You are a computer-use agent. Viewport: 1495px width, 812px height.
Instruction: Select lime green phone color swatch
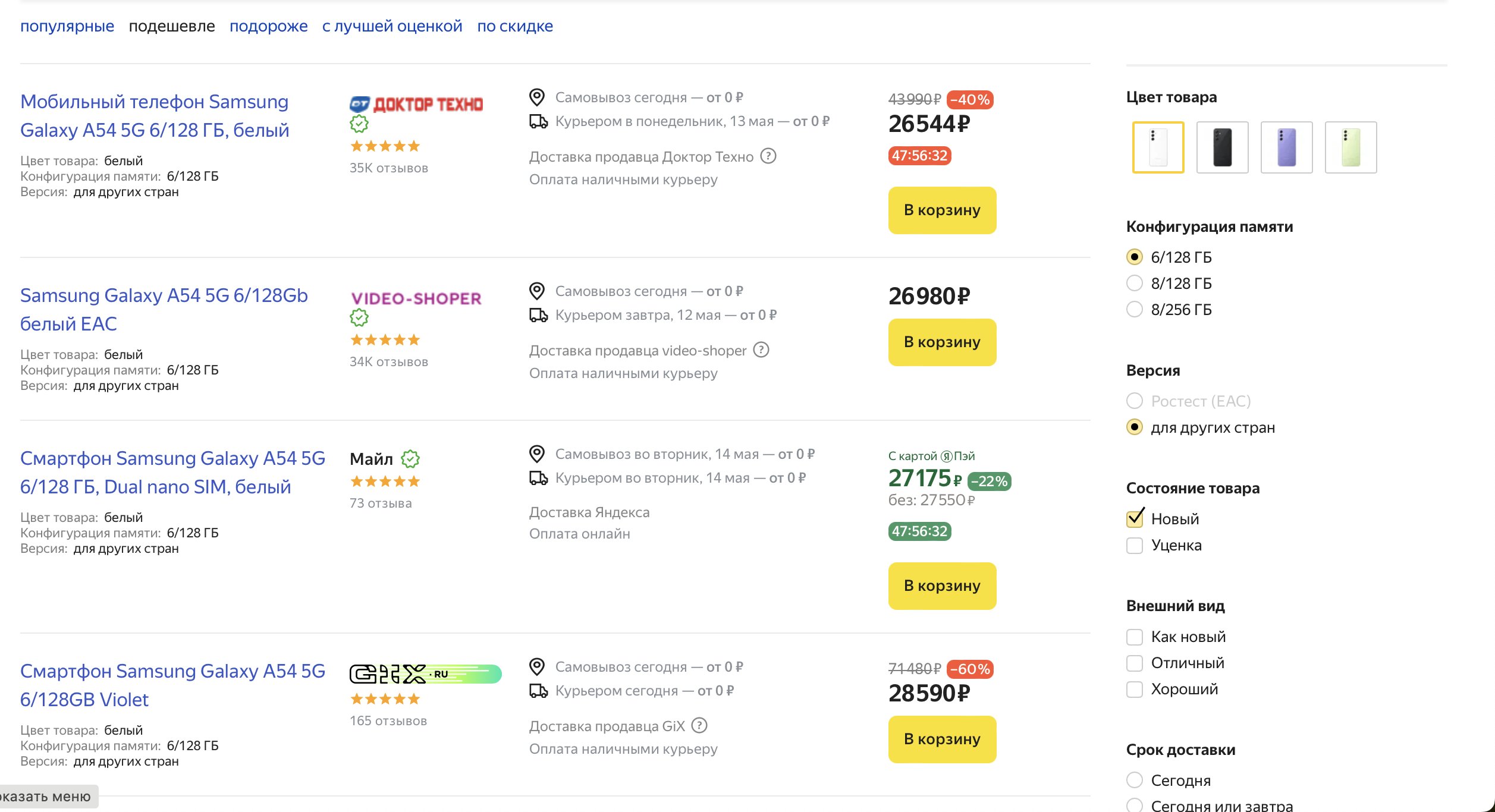point(1351,147)
